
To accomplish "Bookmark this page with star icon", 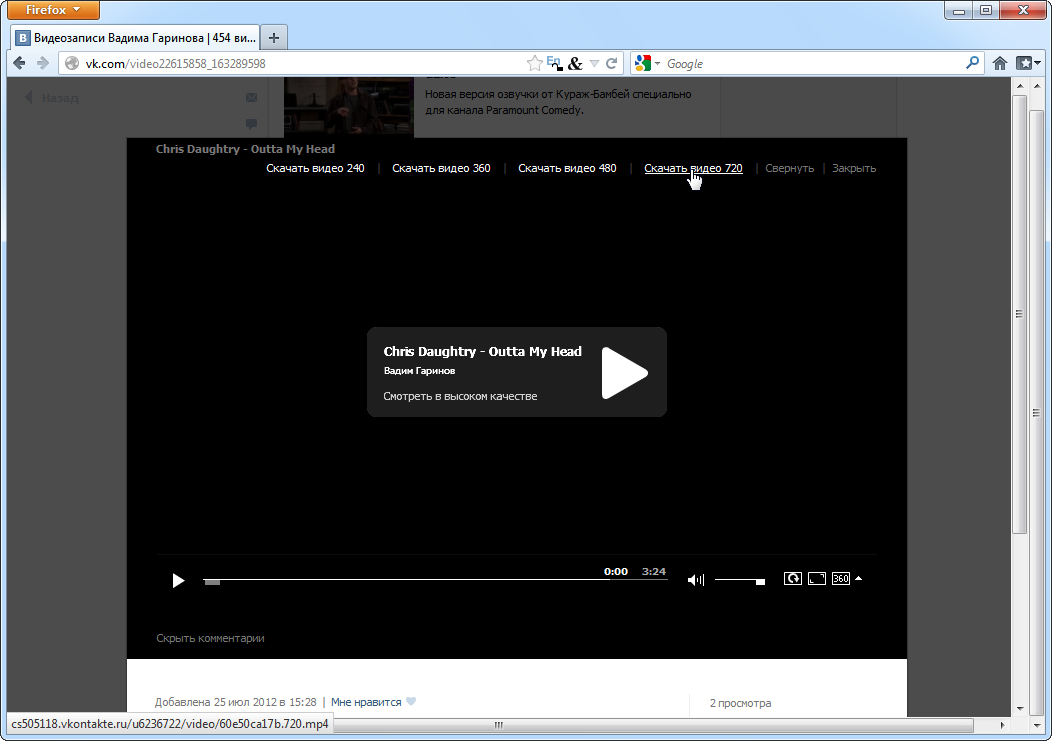I will click(x=535, y=63).
